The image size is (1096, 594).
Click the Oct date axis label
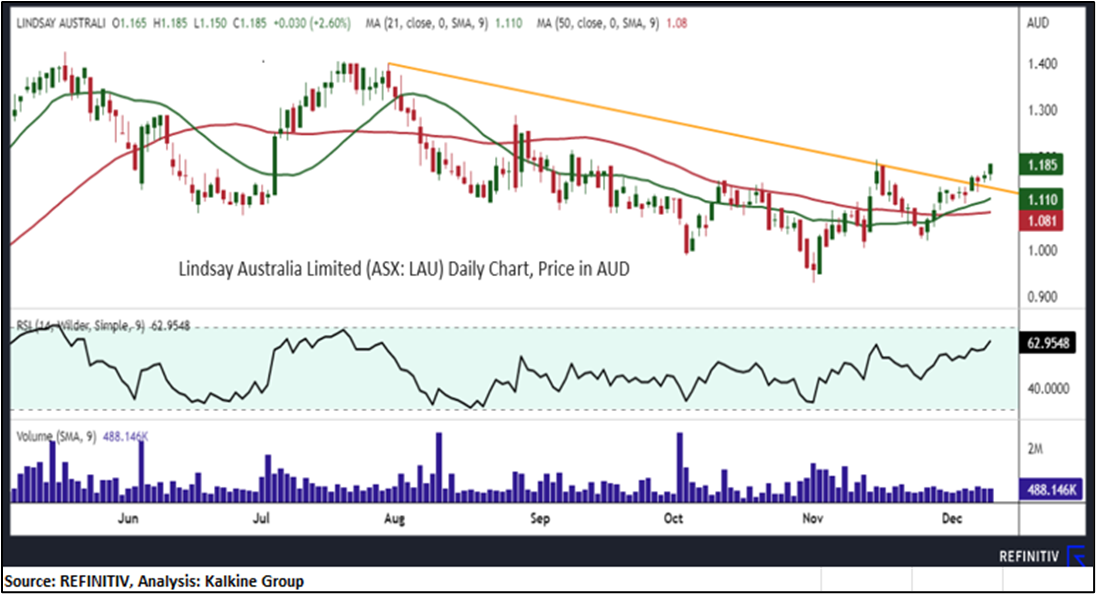(673, 519)
